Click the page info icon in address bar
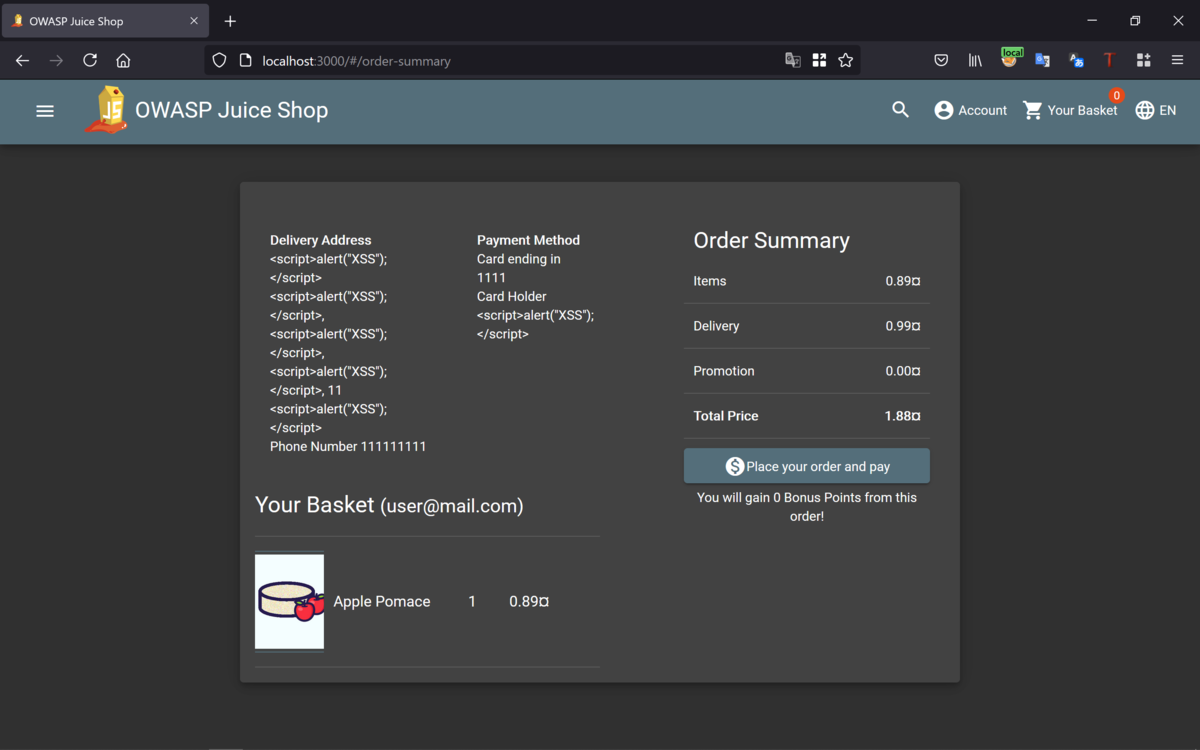 [x=245, y=60]
